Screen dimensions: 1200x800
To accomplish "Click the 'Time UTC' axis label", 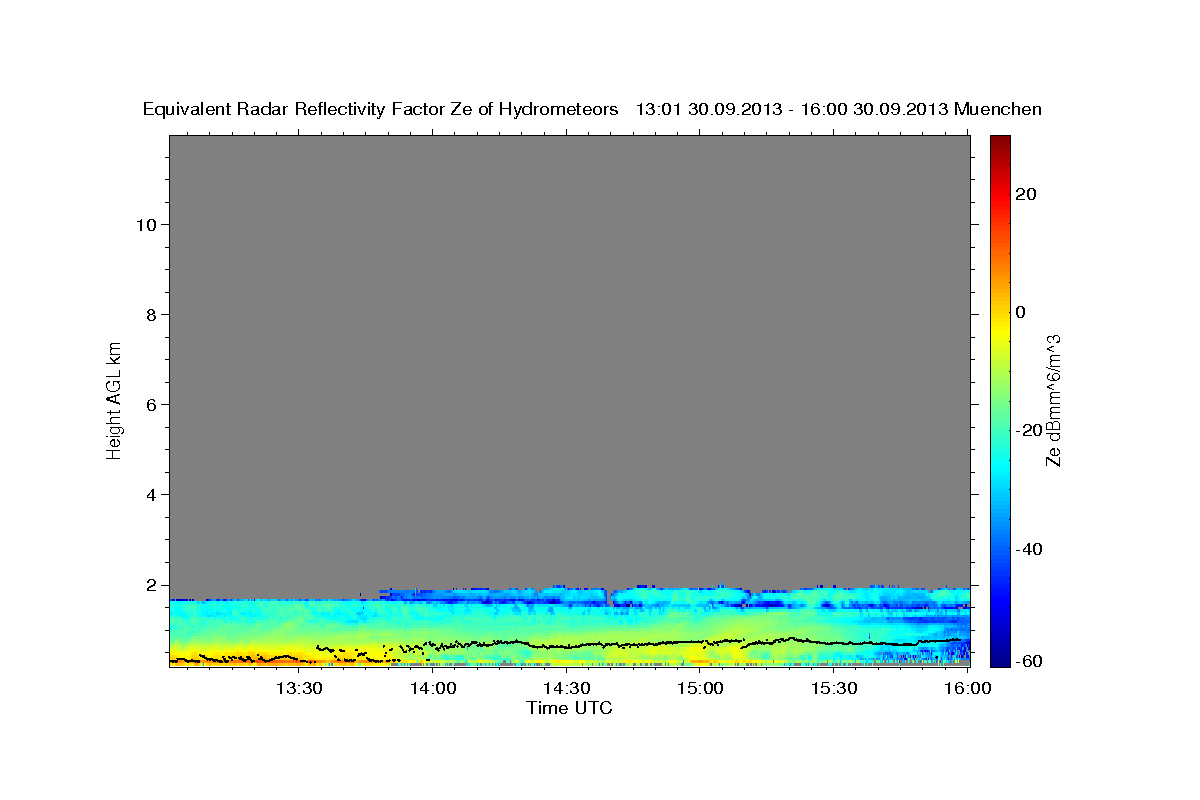I will pos(569,708).
